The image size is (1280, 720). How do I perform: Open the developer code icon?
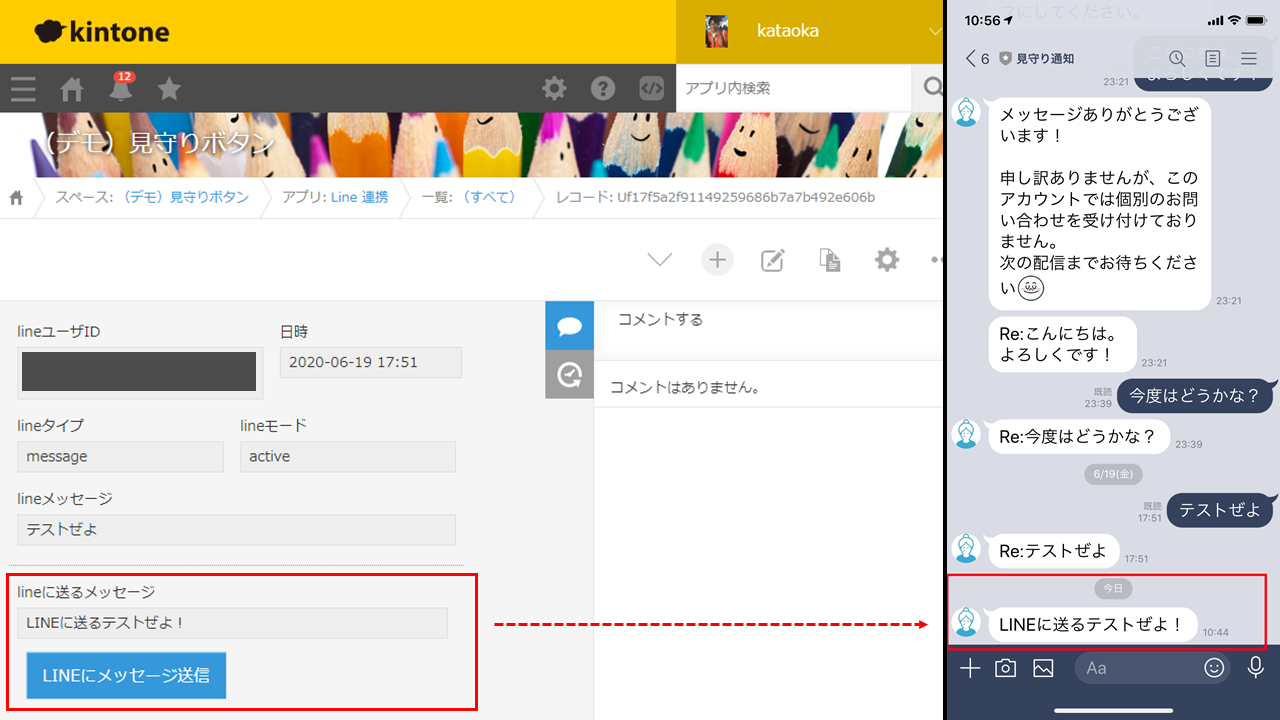click(x=651, y=88)
